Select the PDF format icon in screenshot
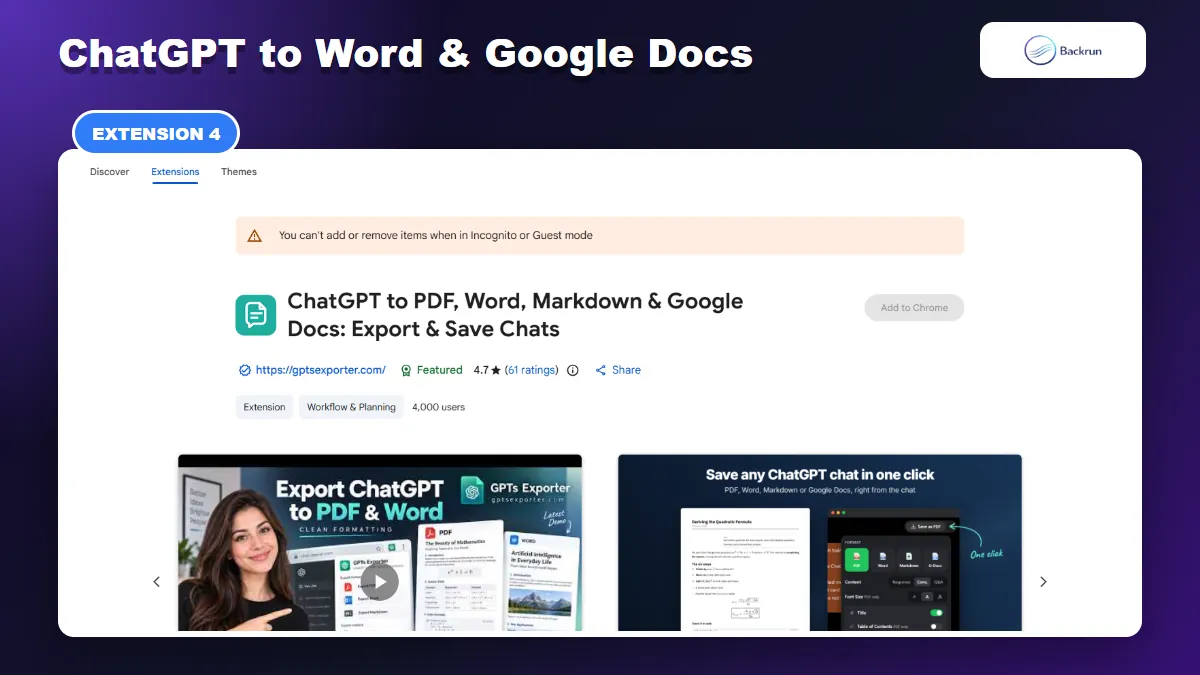 (856, 558)
